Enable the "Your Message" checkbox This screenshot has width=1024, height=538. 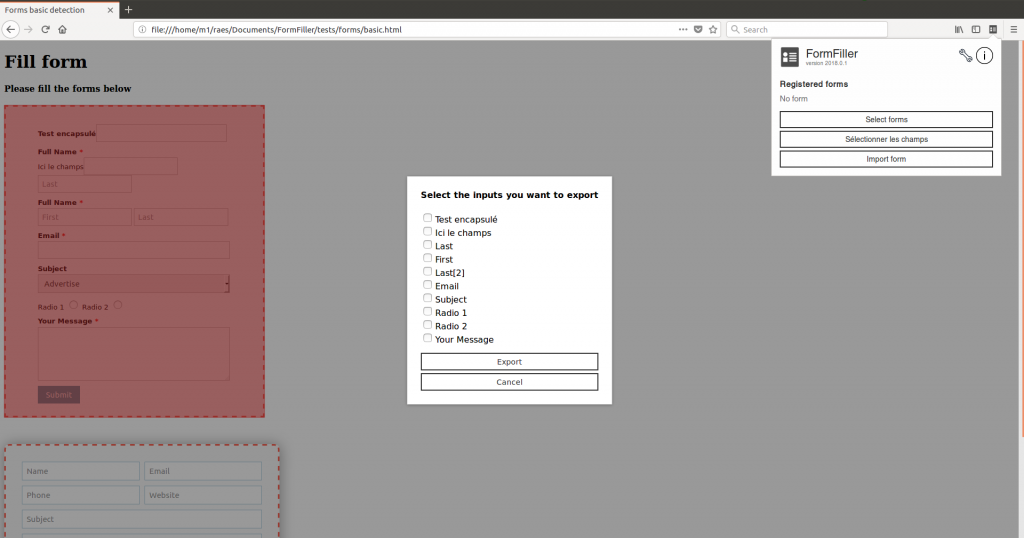428,338
